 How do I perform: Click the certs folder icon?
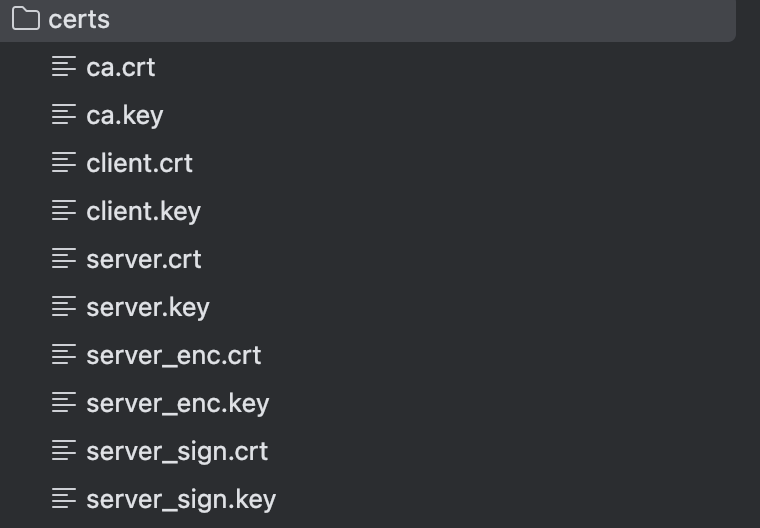[25, 19]
